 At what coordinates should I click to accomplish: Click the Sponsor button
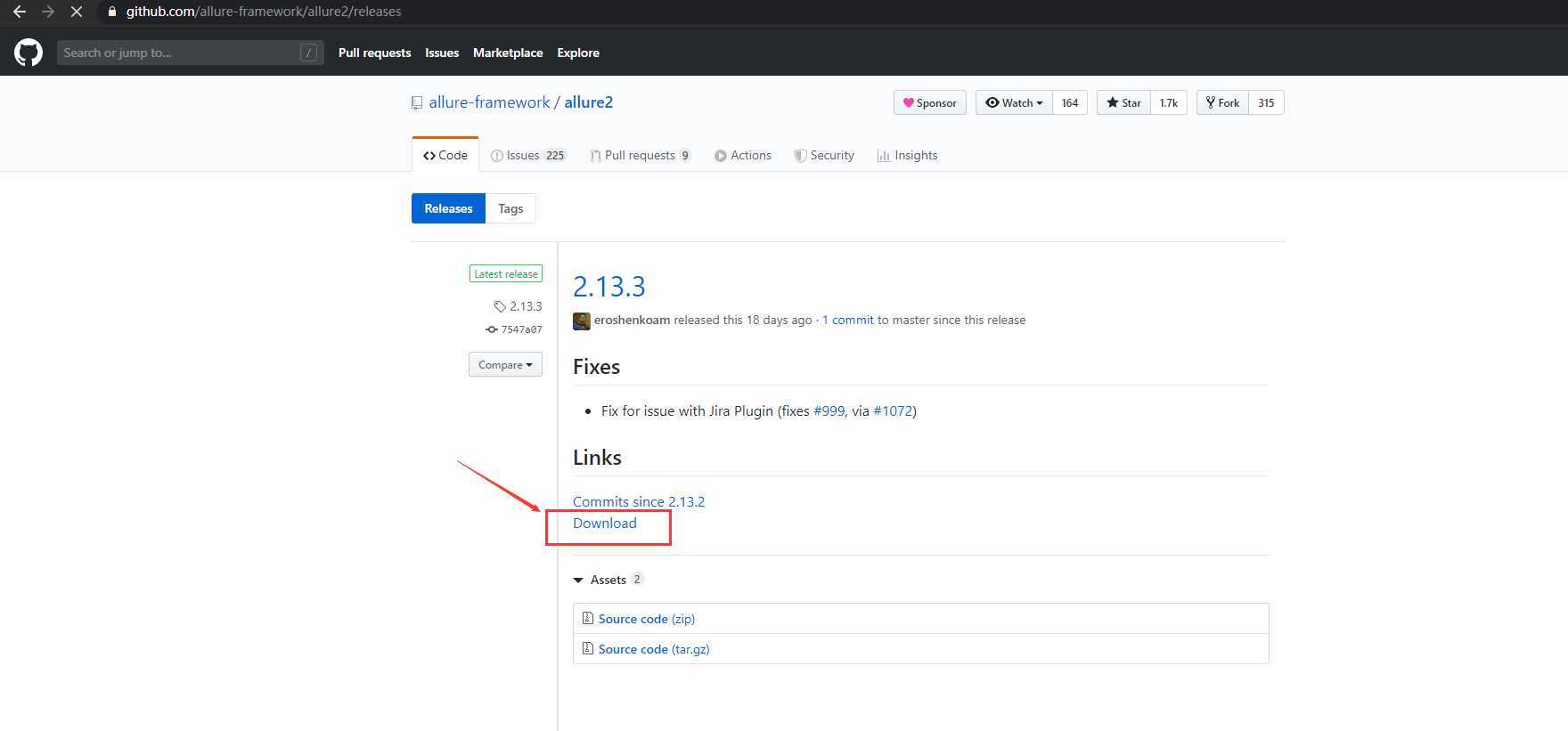(930, 102)
